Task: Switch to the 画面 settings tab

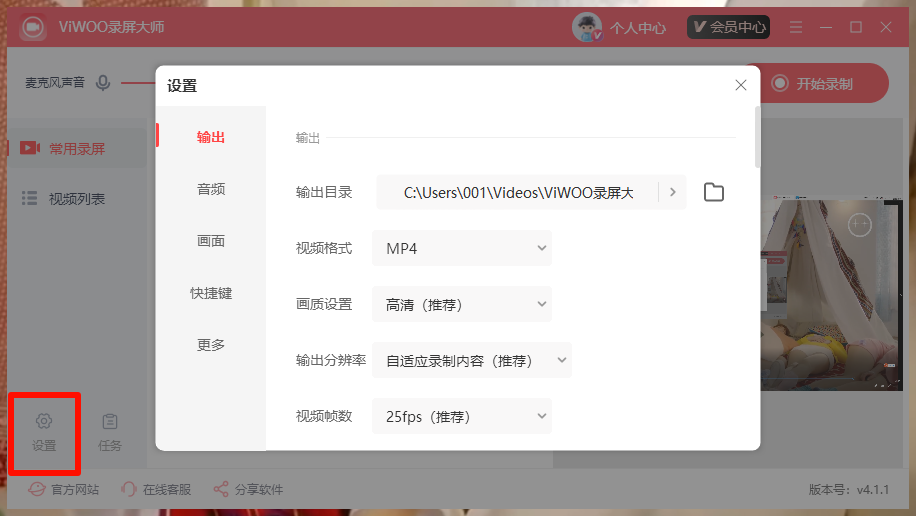Action: (x=211, y=241)
